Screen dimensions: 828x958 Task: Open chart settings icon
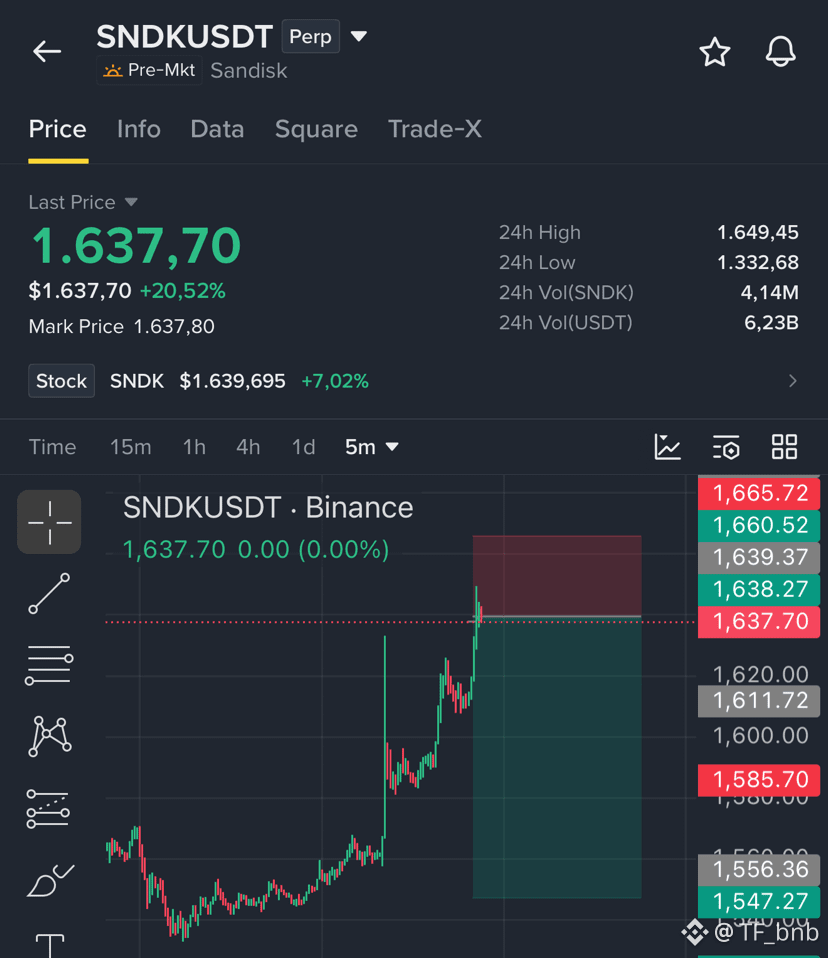(726, 447)
